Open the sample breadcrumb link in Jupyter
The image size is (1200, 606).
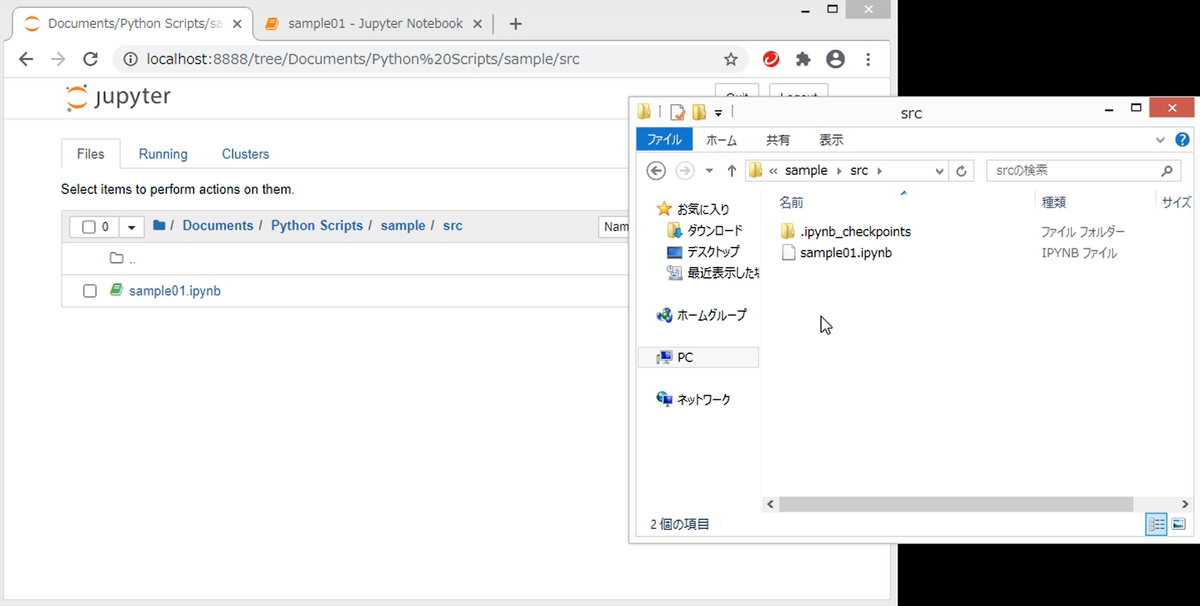click(403, 226)
